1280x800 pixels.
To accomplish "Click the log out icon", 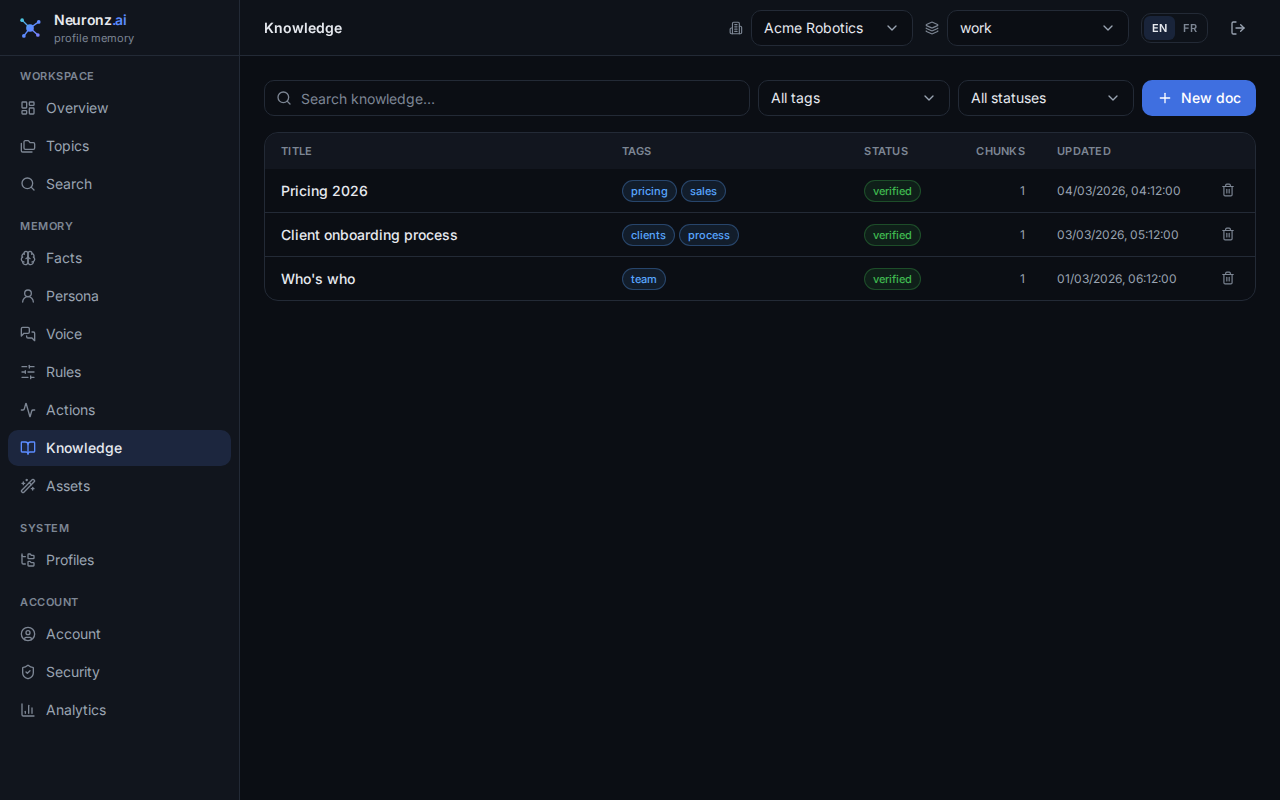I will (1238, 28).
